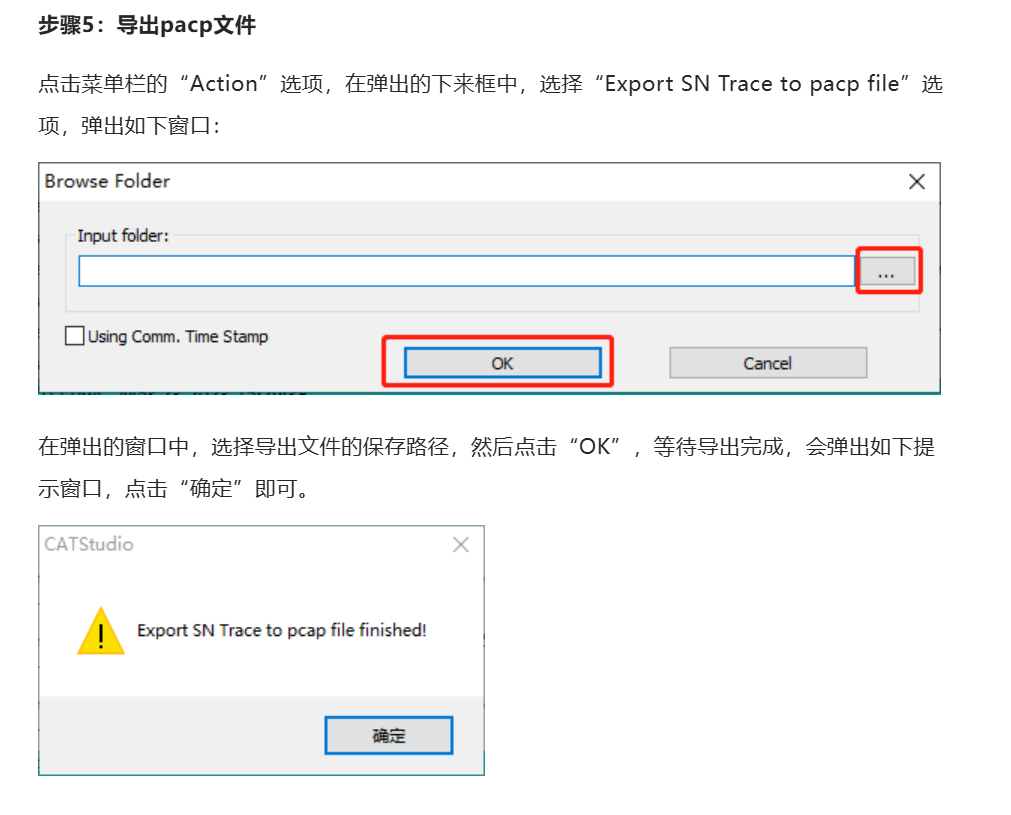1011x815 pixels.
Task: Click the 'Input folder:' group label
Action: point(123,236)
